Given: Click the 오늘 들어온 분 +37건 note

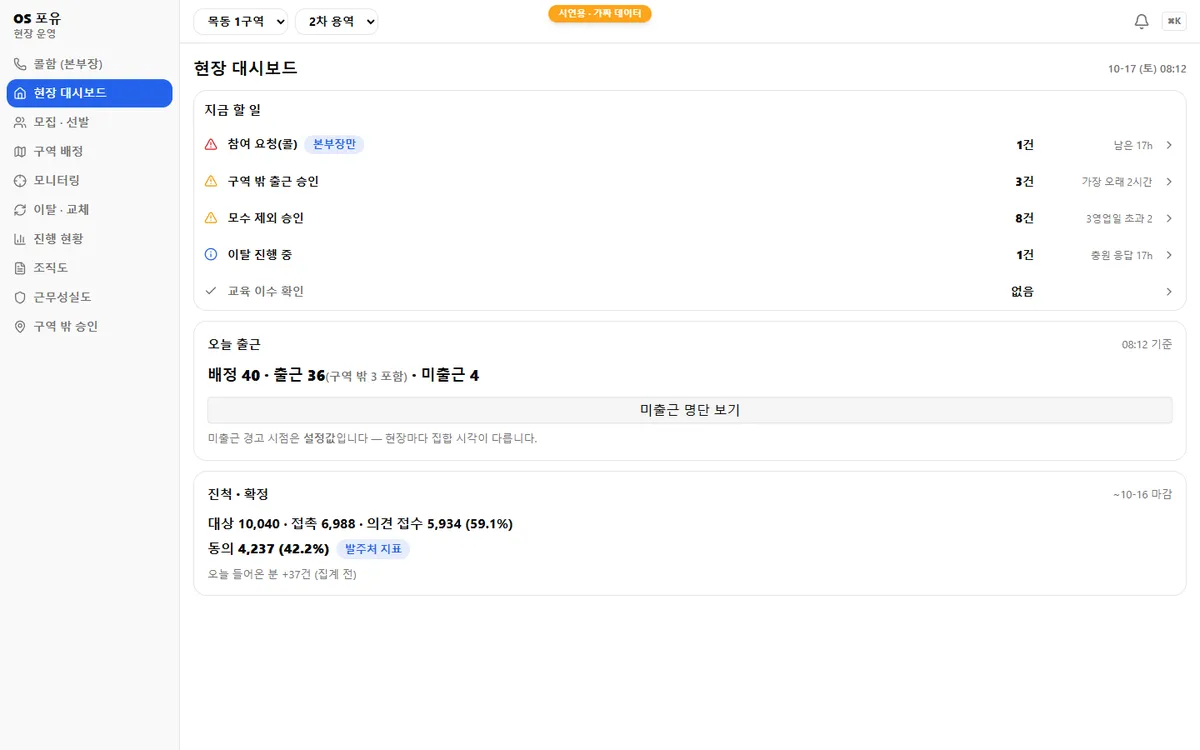Looking at the screenshot, I should 282,574.
